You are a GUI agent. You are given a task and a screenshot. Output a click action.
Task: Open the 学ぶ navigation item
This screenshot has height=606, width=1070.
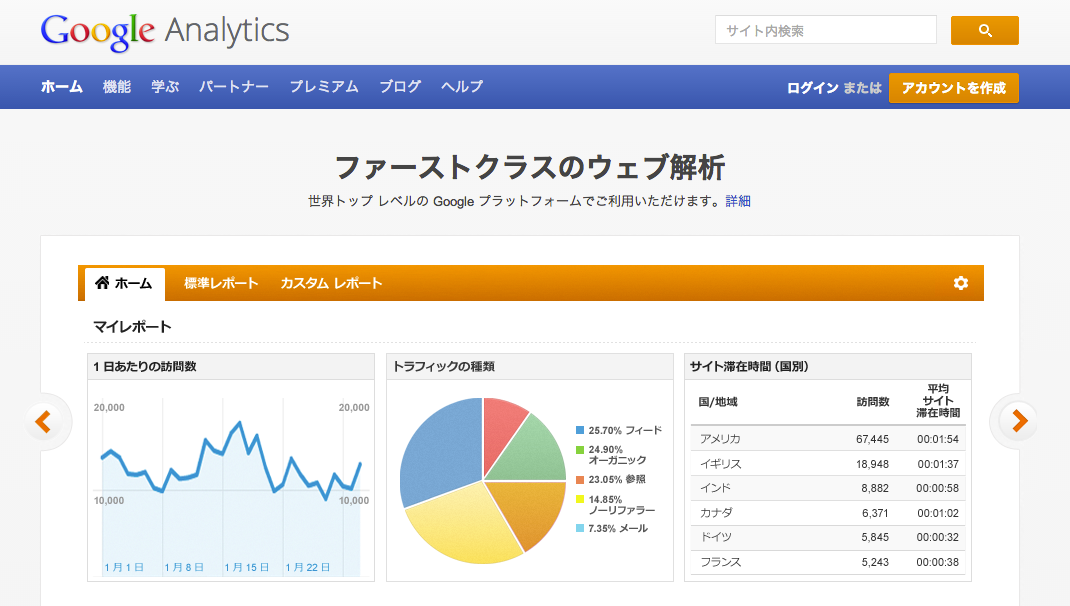[165, 87]
